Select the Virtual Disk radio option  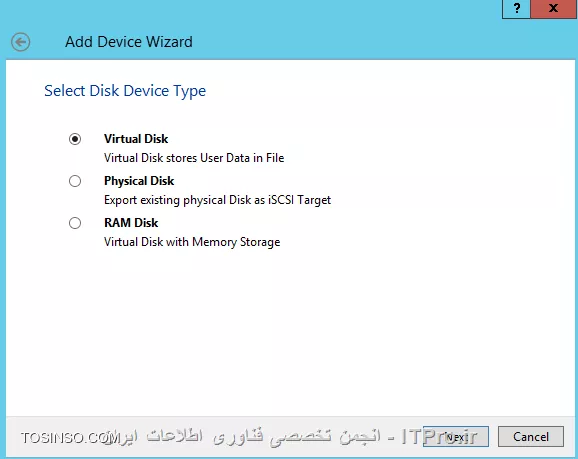coord(75,139)
